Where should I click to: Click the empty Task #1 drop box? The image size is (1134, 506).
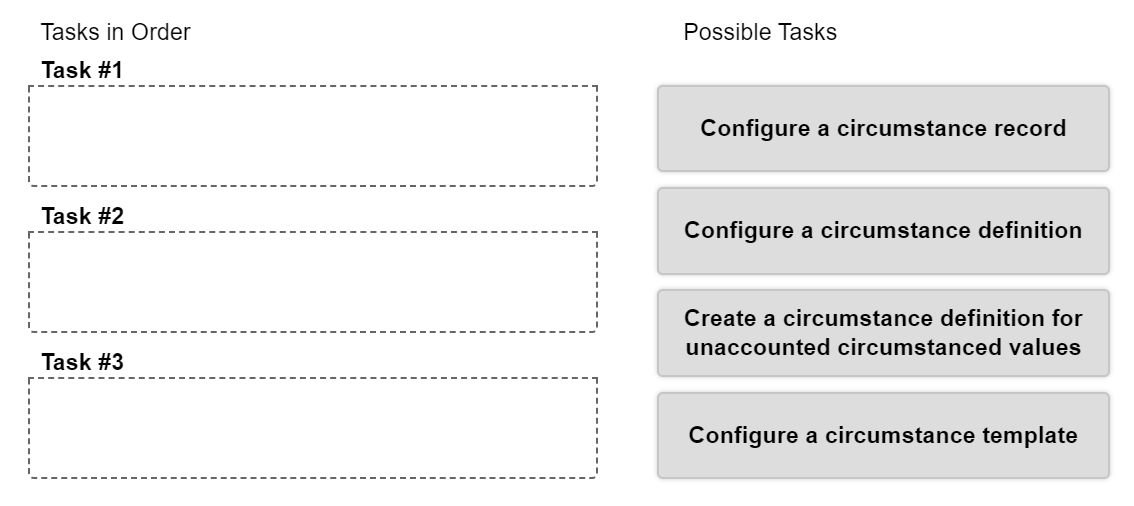[313, 136]
